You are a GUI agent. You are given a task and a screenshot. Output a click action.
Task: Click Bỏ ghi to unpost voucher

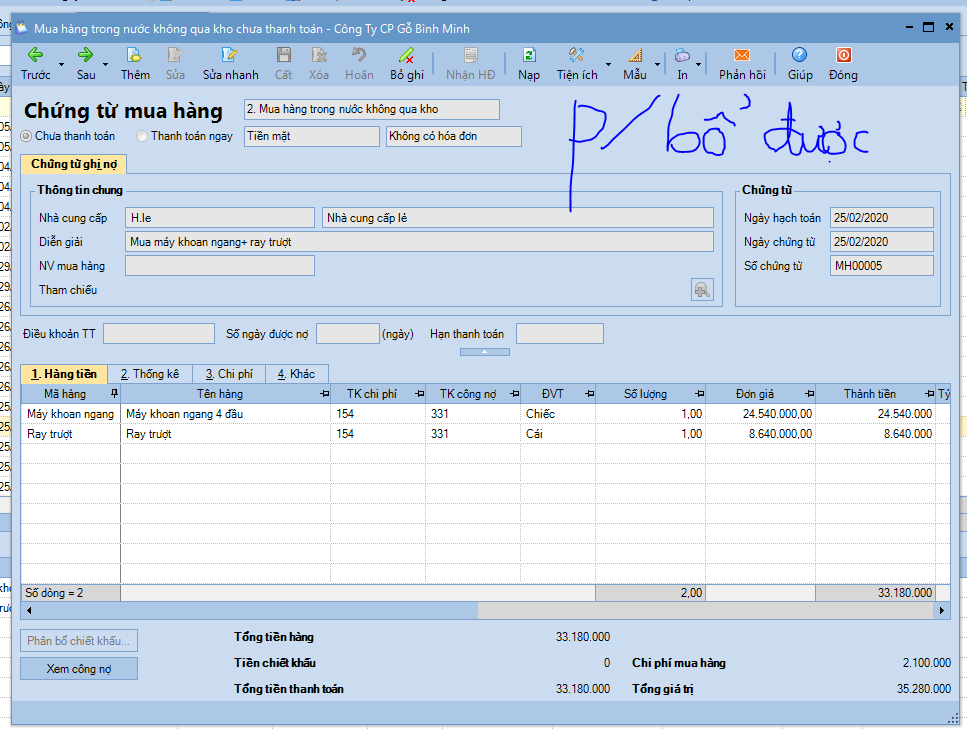coord(406,56)
